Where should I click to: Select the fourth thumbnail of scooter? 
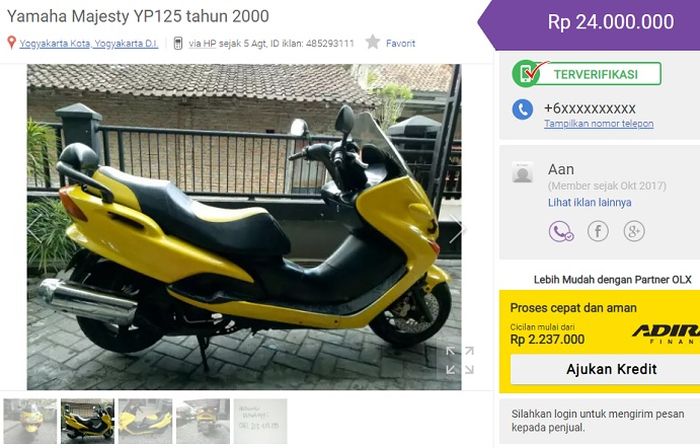point(203,421)
